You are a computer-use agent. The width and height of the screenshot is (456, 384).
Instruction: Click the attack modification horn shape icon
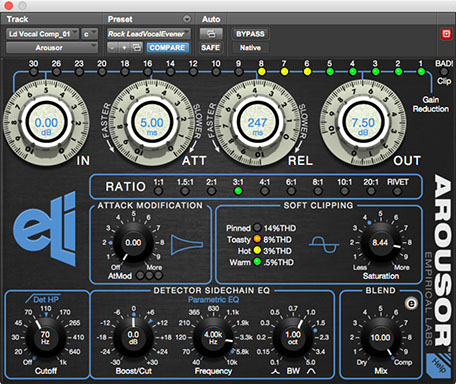(x=187, y=245)
